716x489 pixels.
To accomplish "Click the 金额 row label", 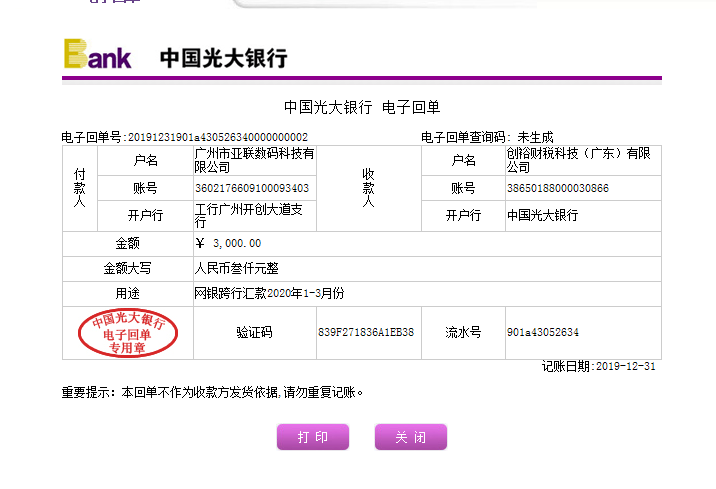I will click(x=127, y=243).
